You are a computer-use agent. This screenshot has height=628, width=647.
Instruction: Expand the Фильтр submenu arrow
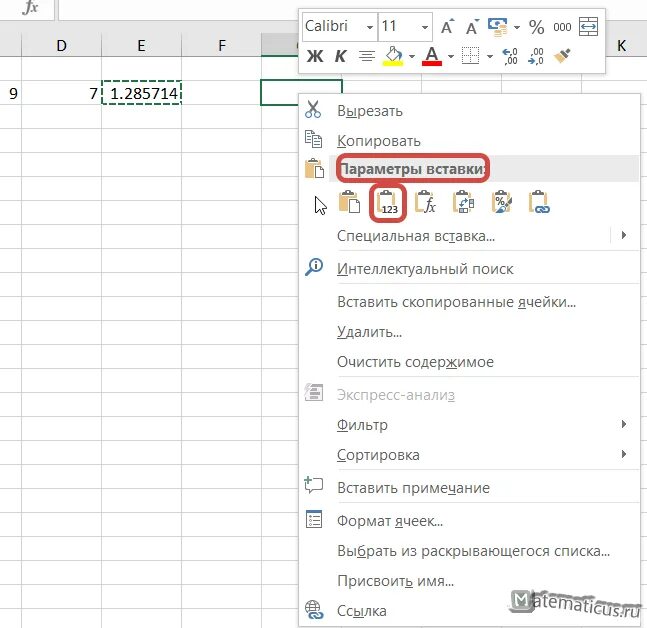tap(624, 424)
